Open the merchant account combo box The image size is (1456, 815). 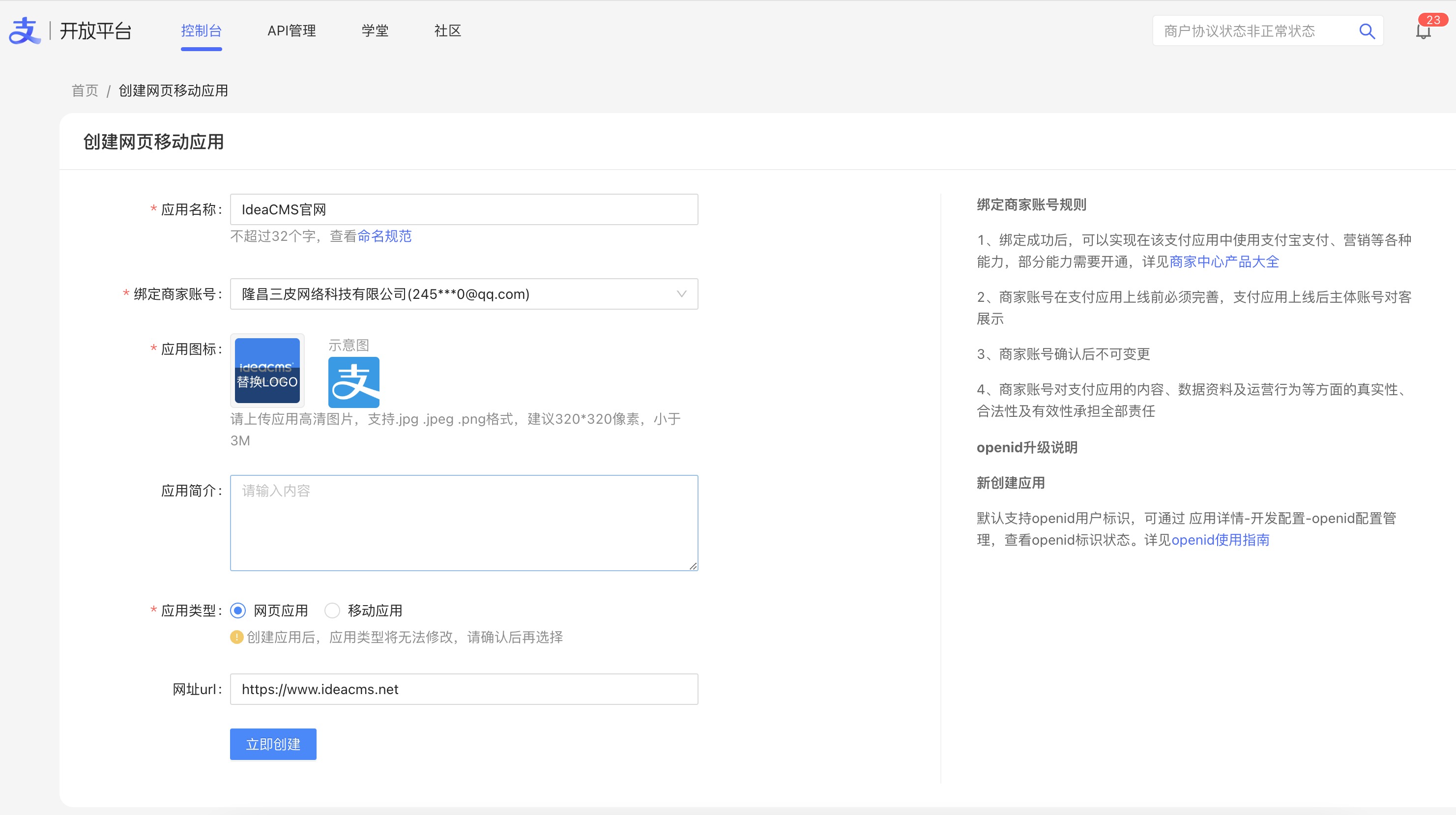(x=452, y=294)
